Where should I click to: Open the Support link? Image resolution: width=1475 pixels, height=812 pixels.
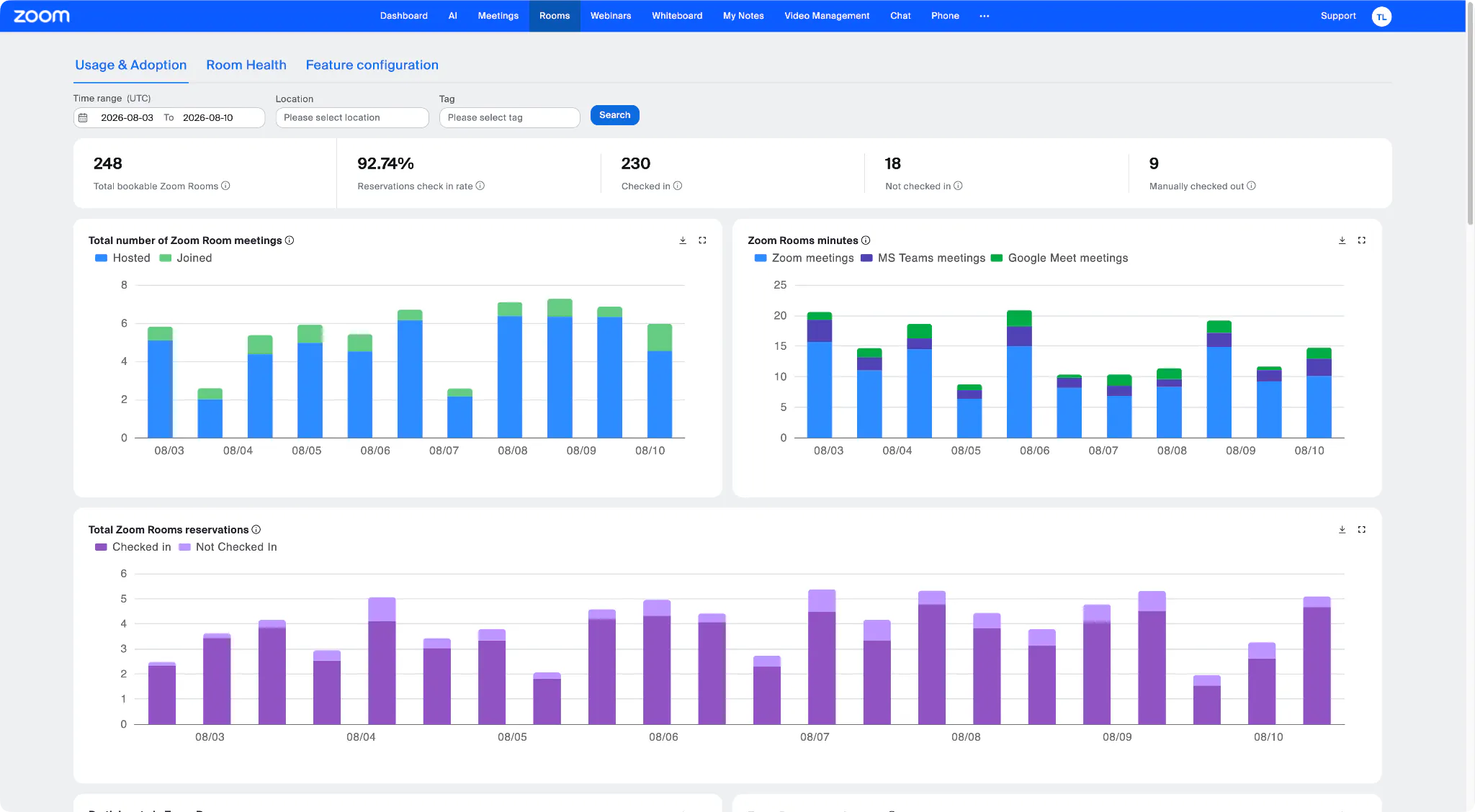[x=1338, y=16]
